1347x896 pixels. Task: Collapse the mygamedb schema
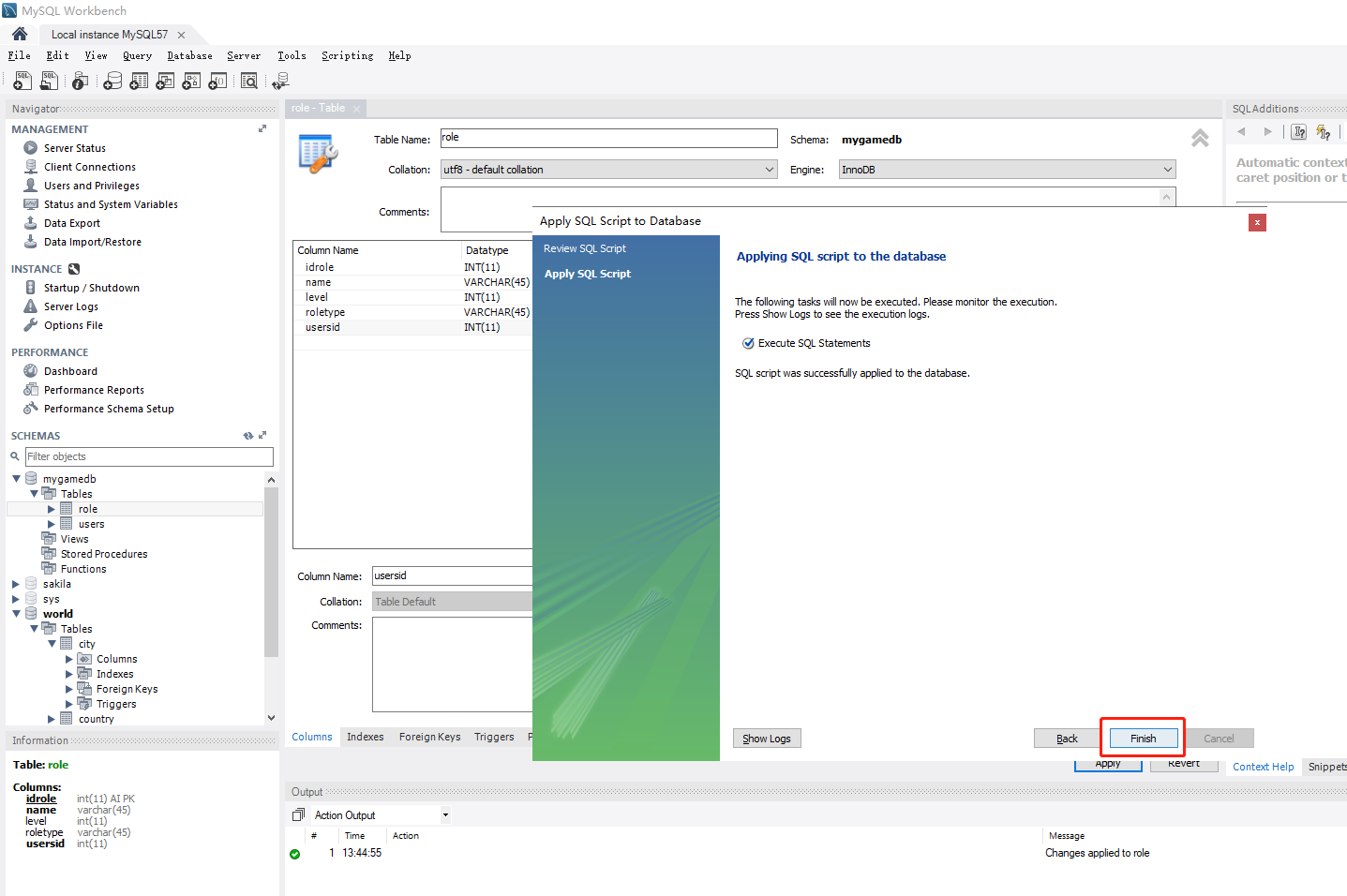coord(16,479)
